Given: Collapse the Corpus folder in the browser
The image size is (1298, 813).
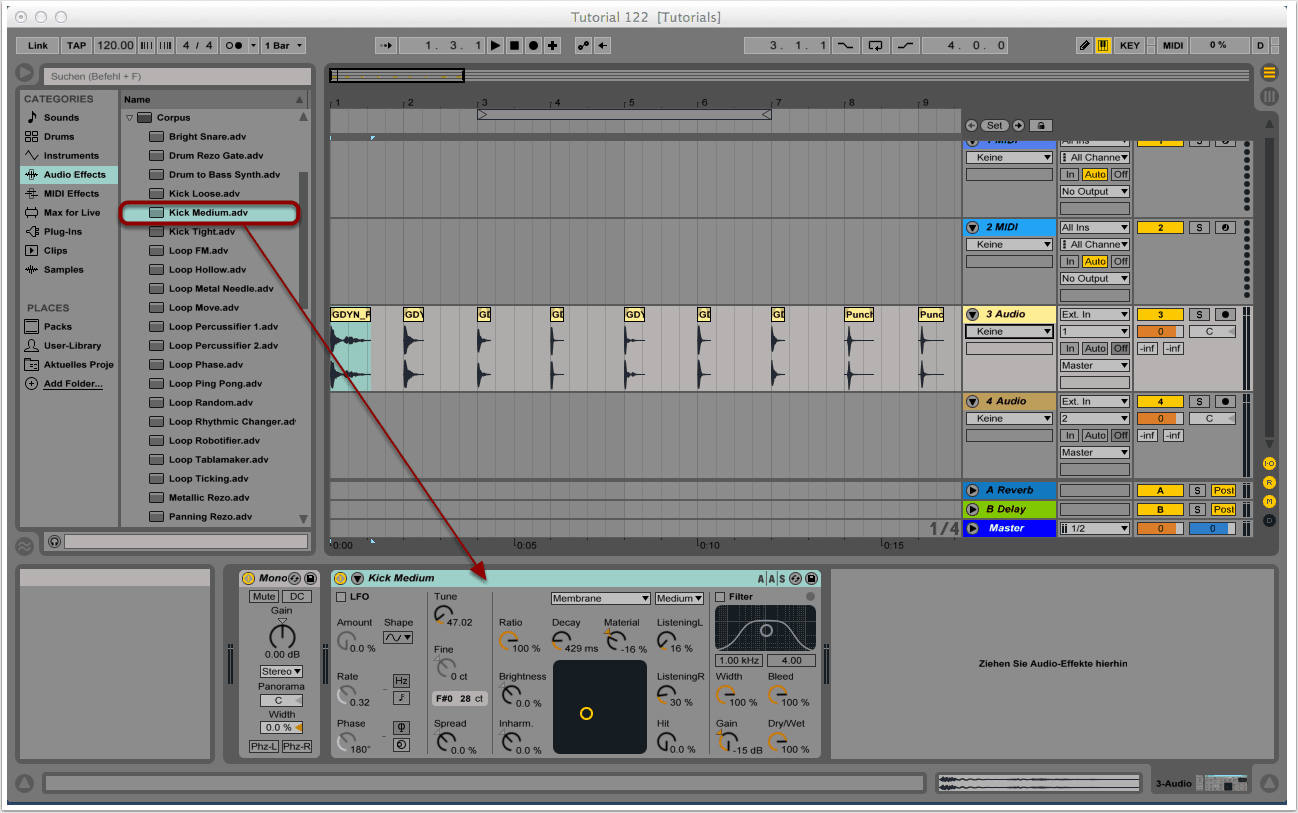Looking at the screenshot, I should point(129,118).
